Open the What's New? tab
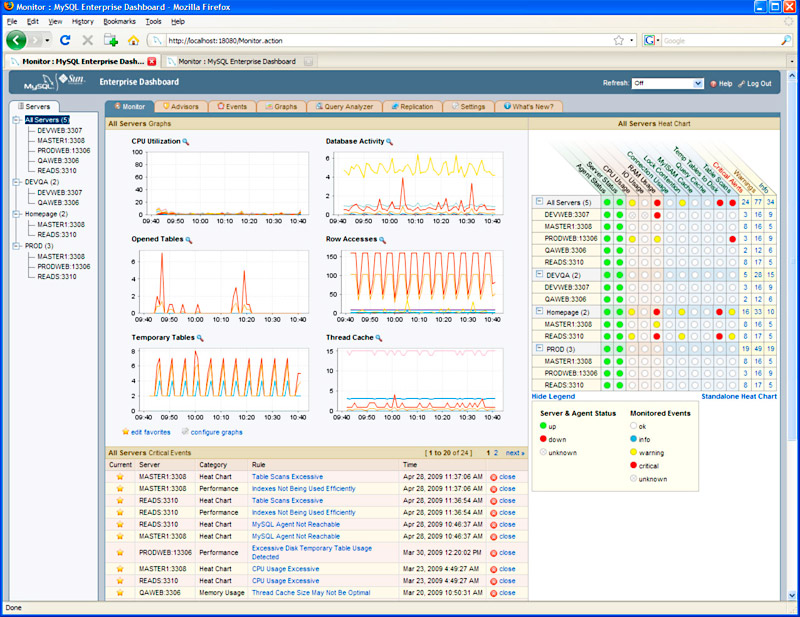This screenshot has height=617, width=800. [x=529, y=106]
